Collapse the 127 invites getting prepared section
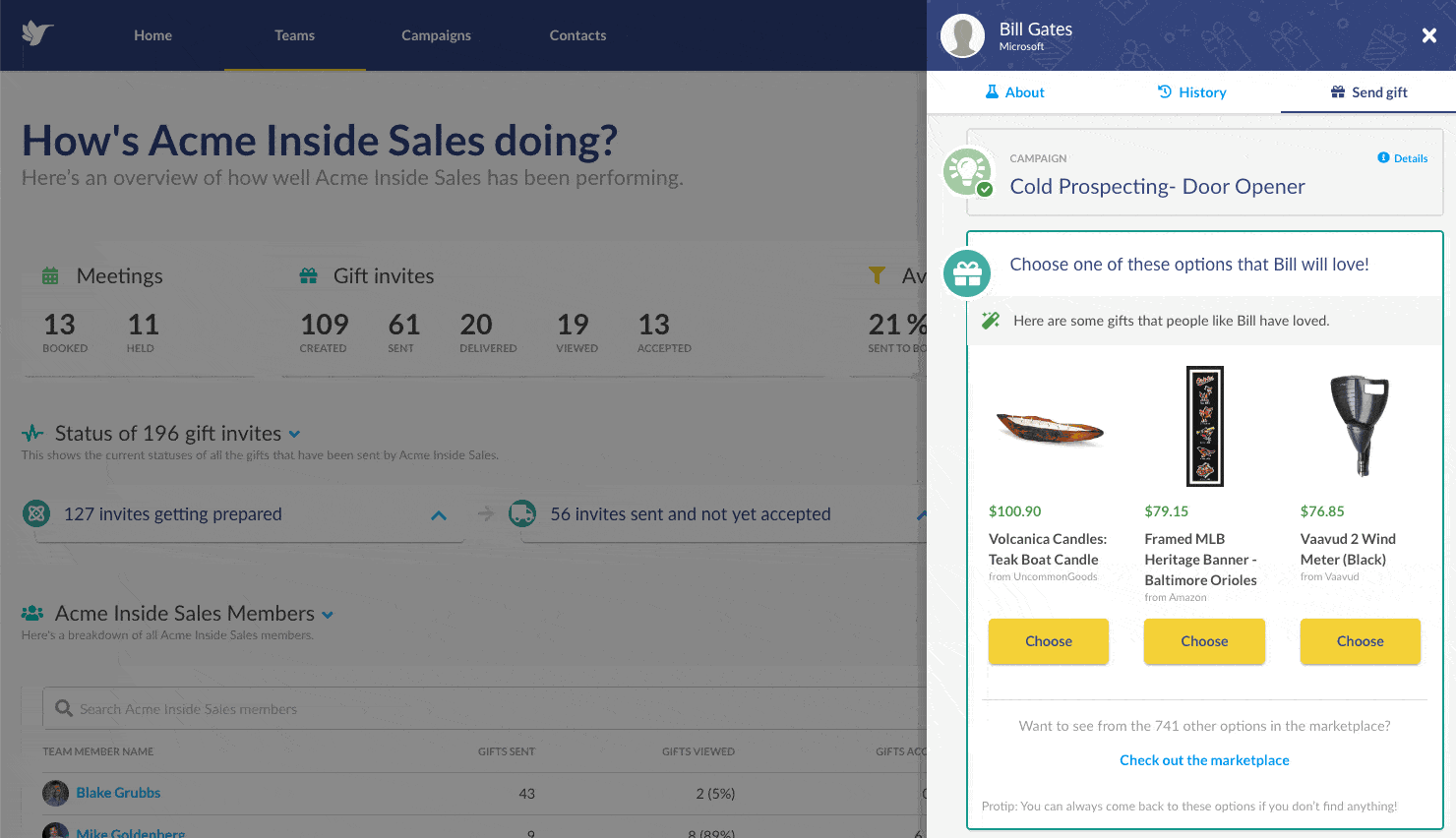The image size is (1456, 838). (x=439, y=515)
